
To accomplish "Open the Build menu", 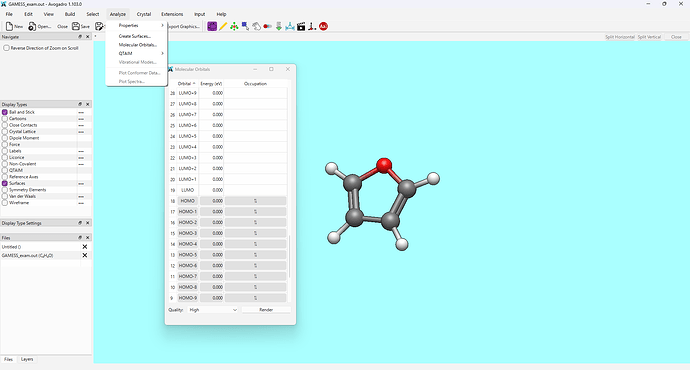I will pos(70,14).
